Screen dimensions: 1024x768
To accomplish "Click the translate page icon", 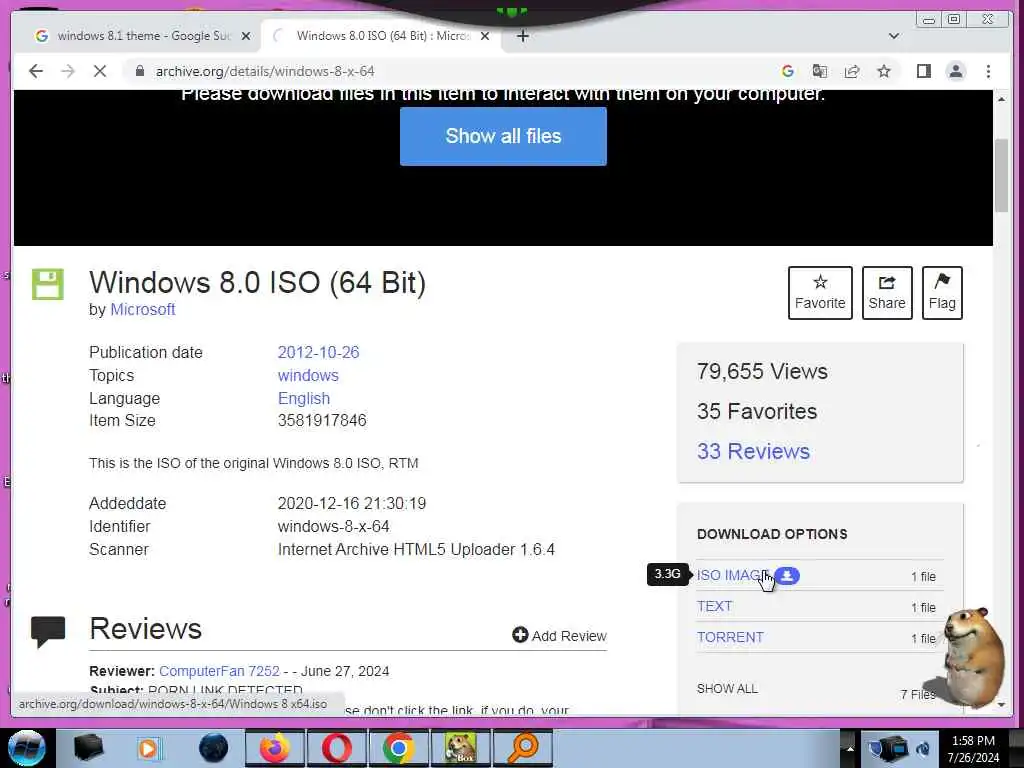I will (x=820, y=71).
